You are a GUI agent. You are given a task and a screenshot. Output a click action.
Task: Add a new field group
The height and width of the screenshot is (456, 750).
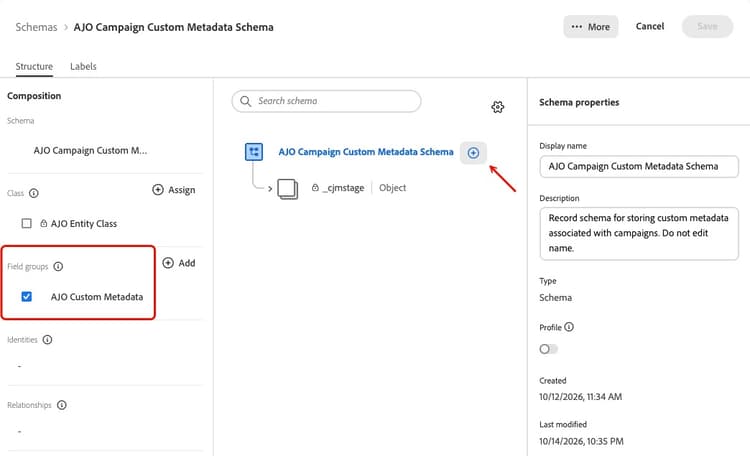179,263
